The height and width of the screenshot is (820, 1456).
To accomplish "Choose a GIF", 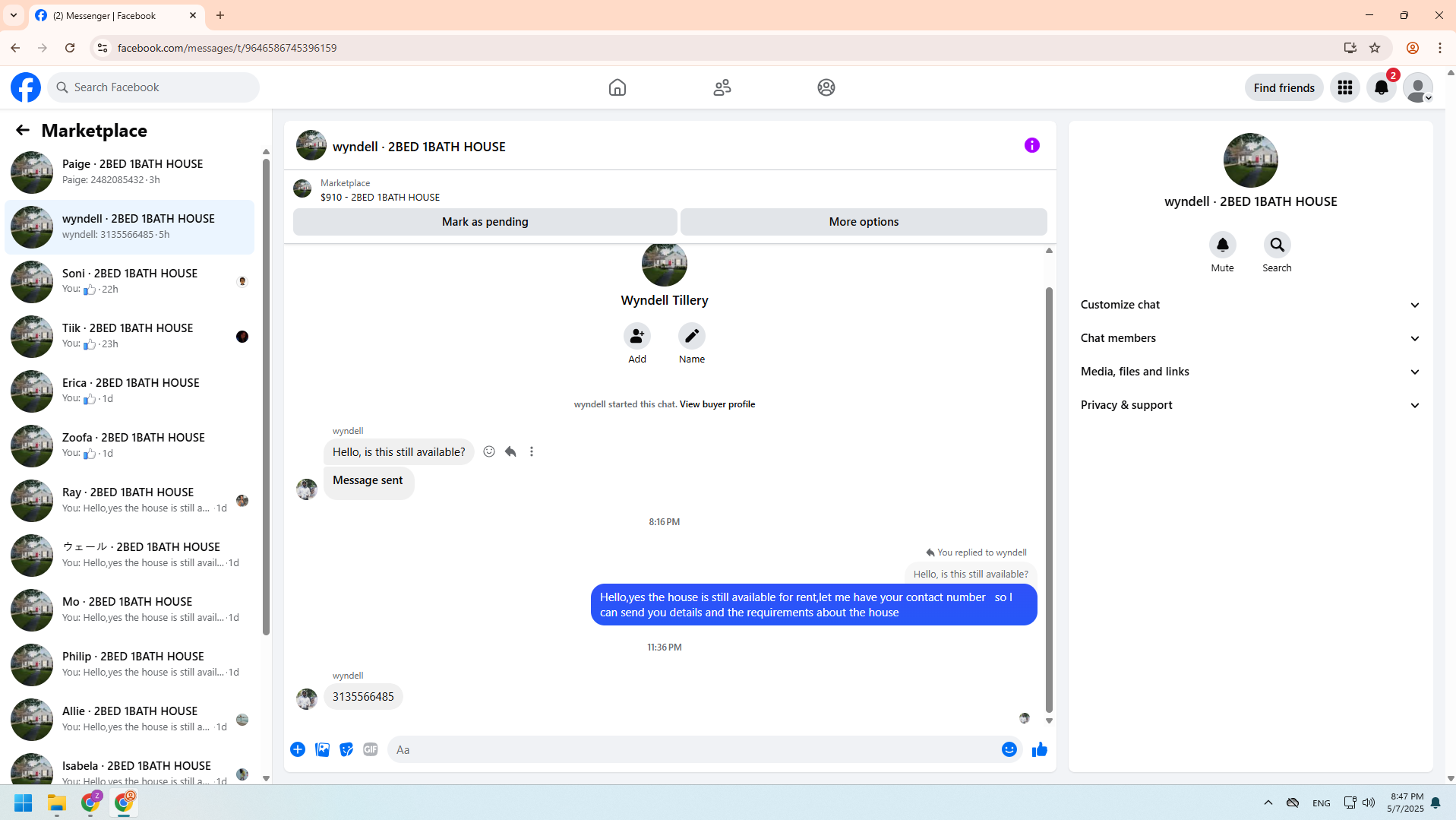I will tap(371, 749).
